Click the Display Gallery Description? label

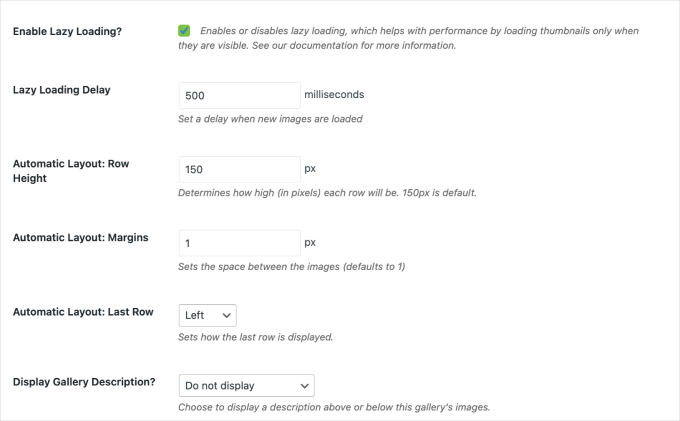[x=84, y=381]
